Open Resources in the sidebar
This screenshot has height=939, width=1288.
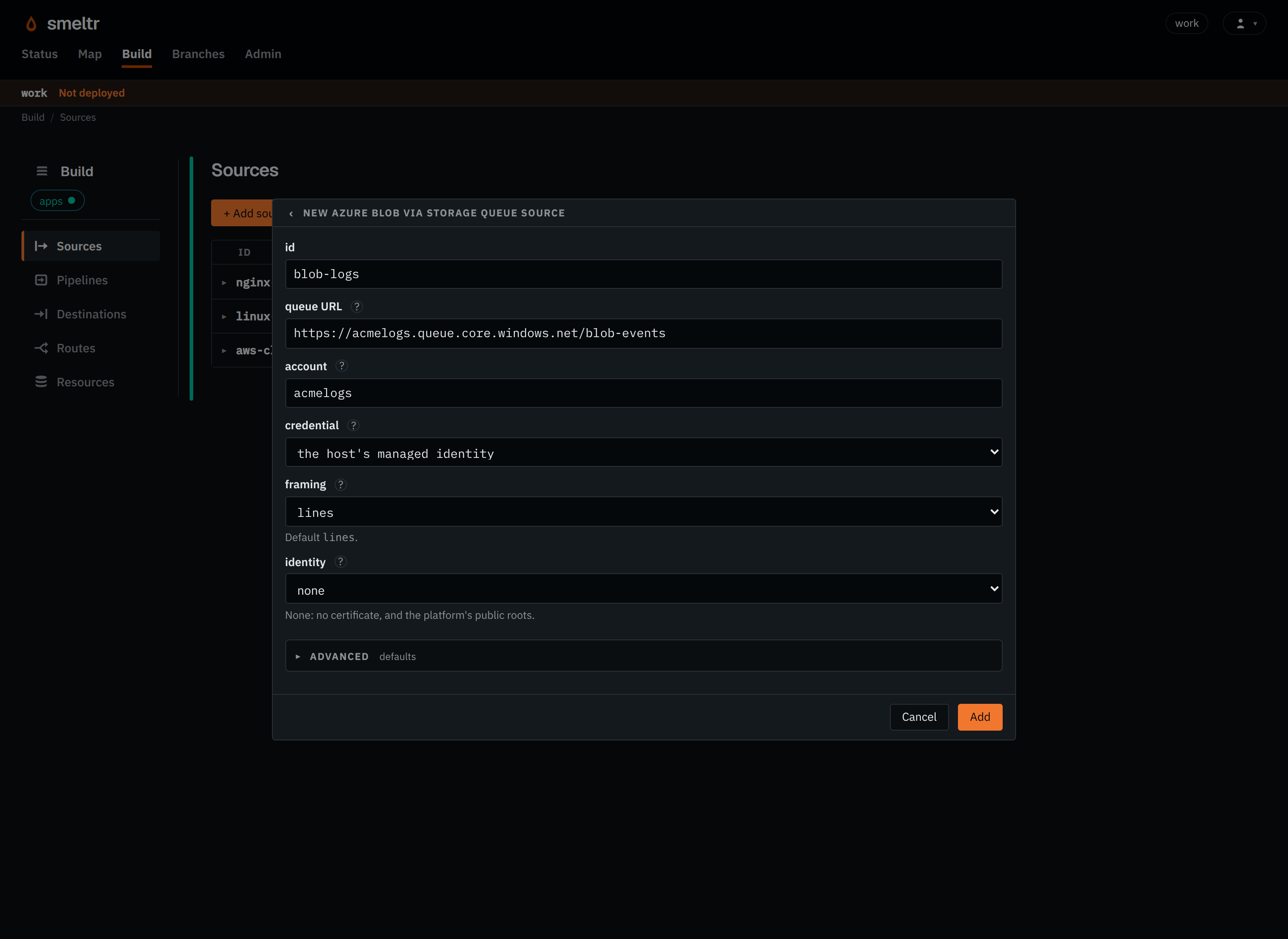(91, 382)
